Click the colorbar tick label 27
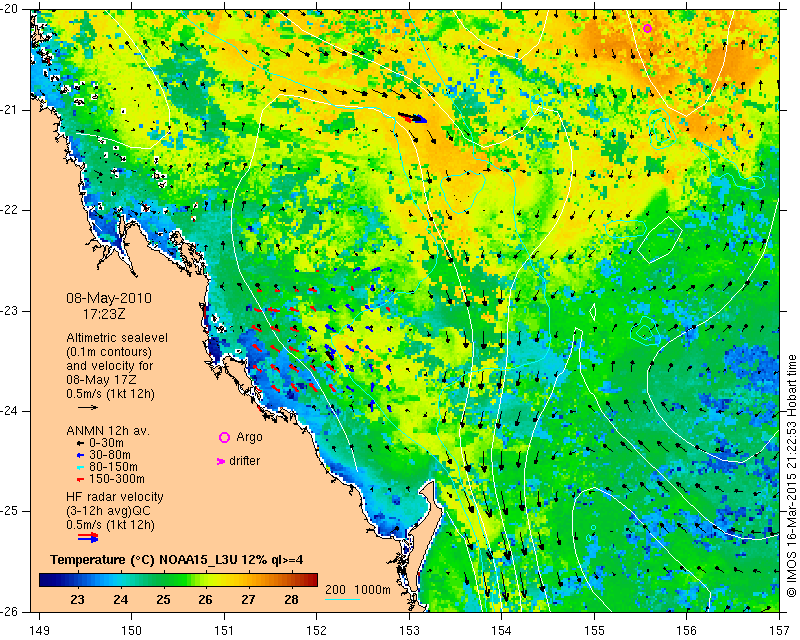Screen dimensions: 800x640 [248, 600]
